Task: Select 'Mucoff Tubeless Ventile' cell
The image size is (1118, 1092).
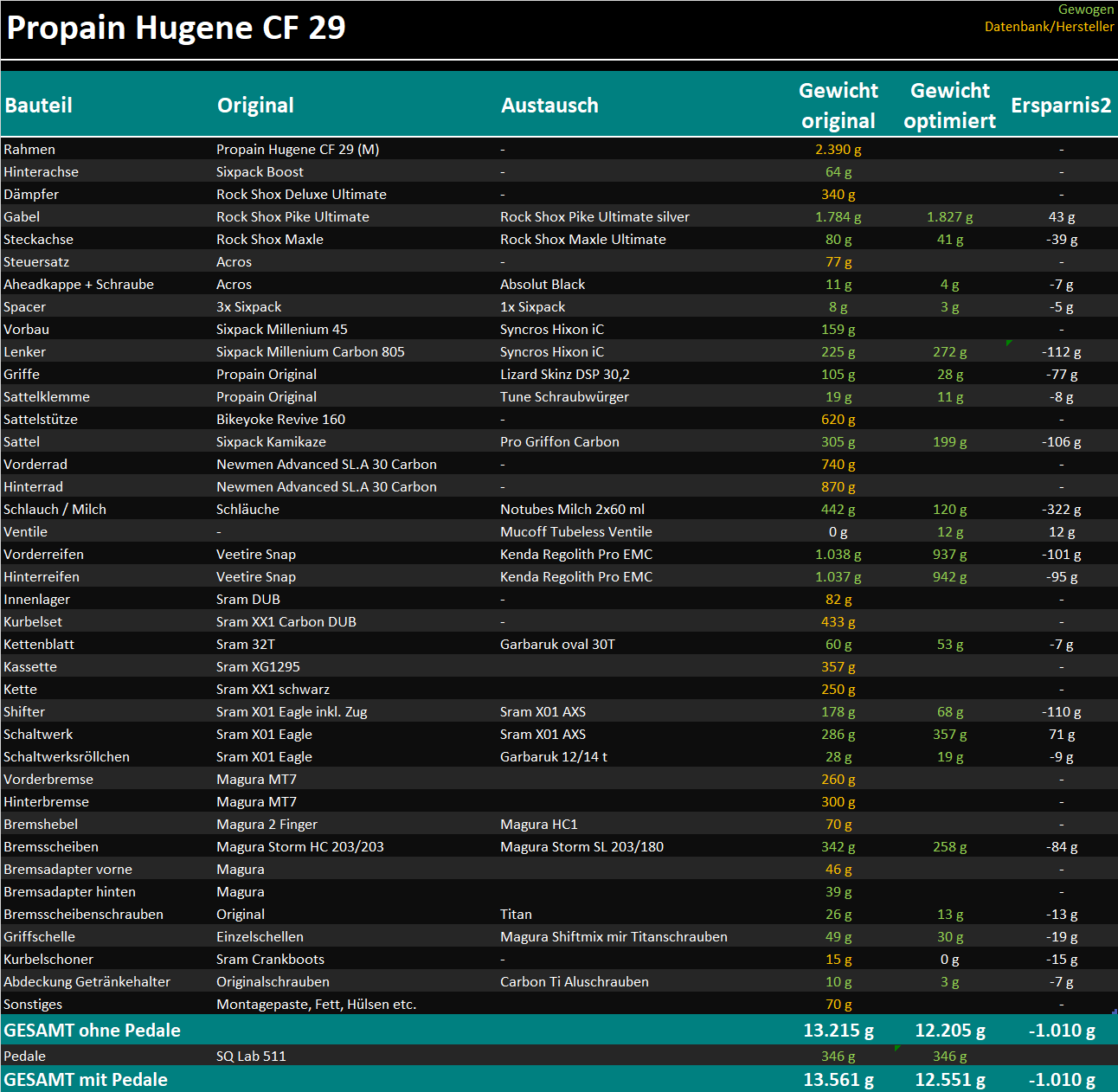Action: pyautogui.click(x=576, y=532)
